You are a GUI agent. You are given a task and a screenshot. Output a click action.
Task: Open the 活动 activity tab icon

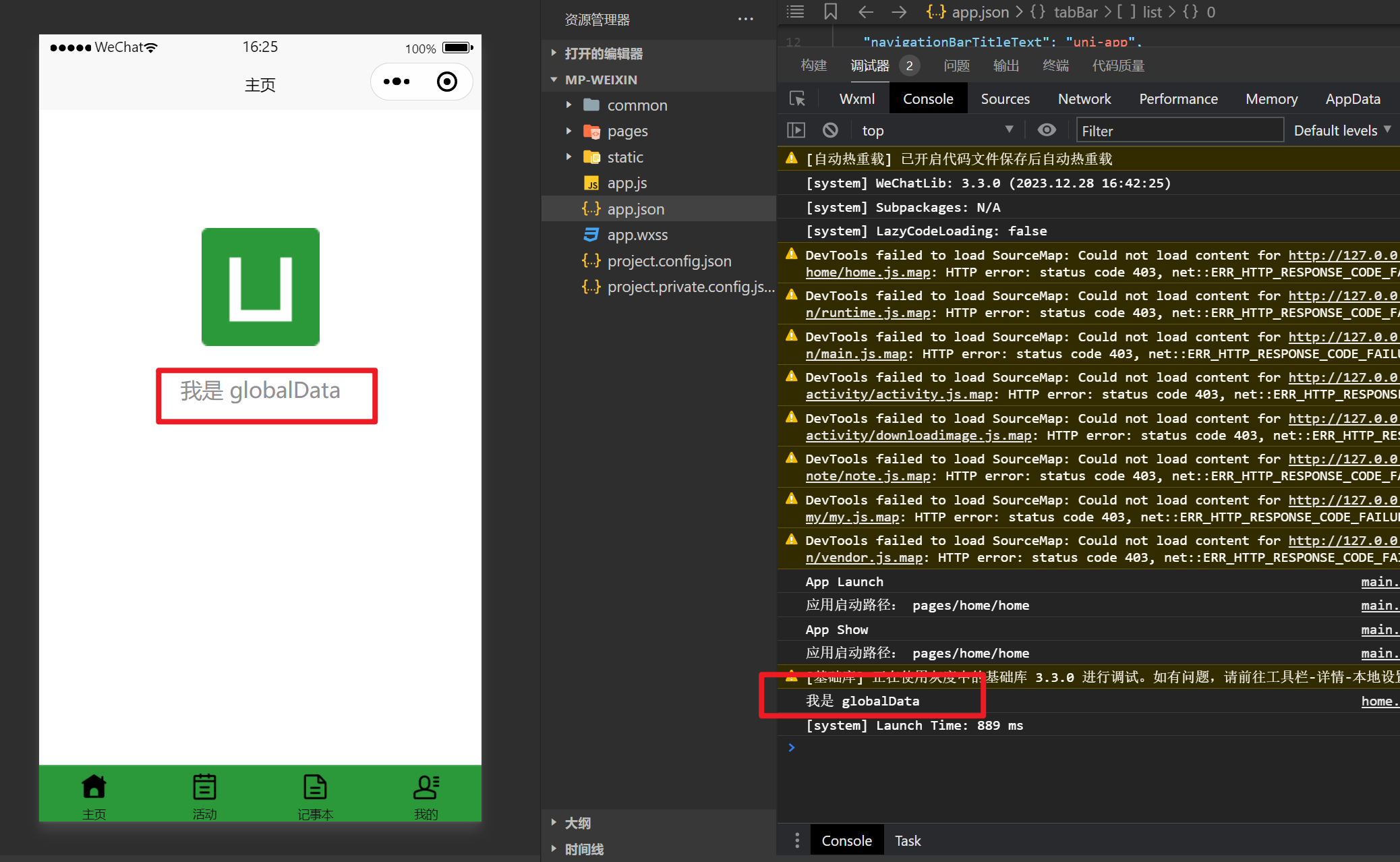click(204, 786)
